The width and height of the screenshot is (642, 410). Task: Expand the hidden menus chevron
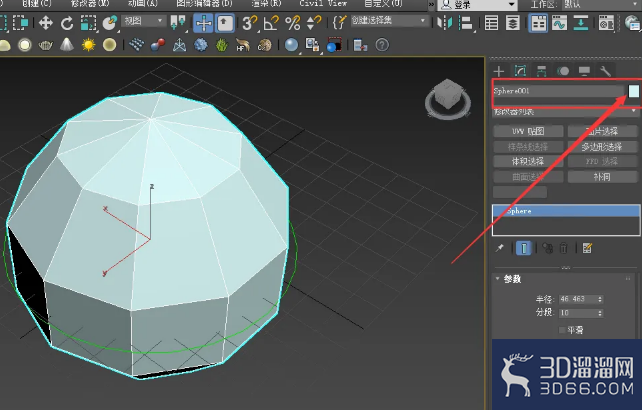pyautogui.click(x=432, y=4)
